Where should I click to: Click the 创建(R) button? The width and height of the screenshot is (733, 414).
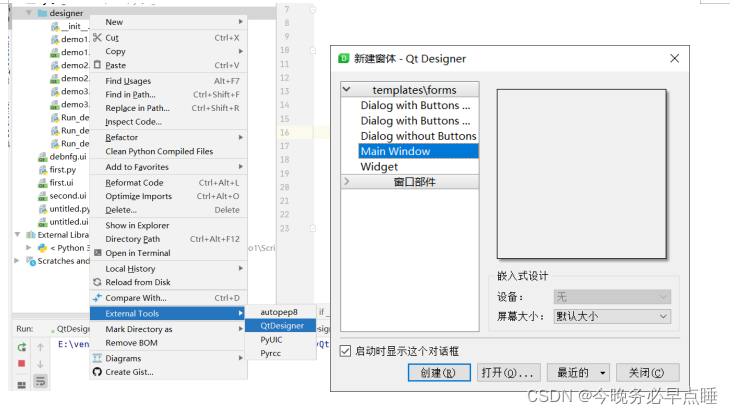(439, 373)
